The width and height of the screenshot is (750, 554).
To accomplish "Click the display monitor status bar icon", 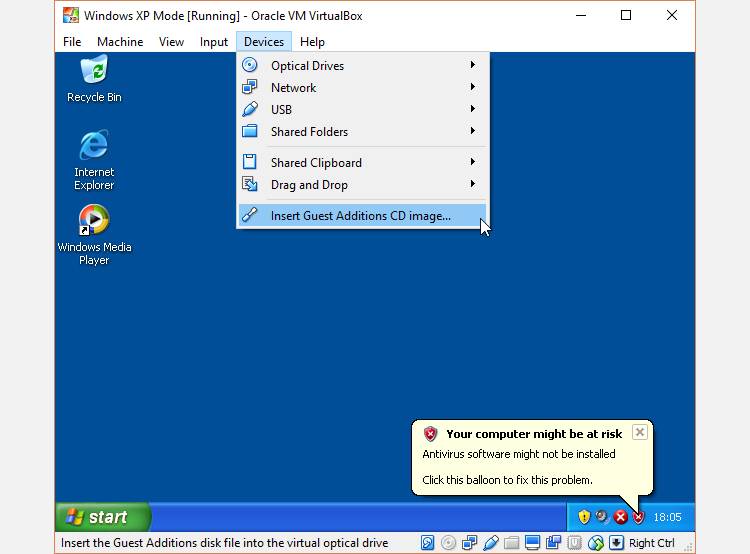I will 532,543.
